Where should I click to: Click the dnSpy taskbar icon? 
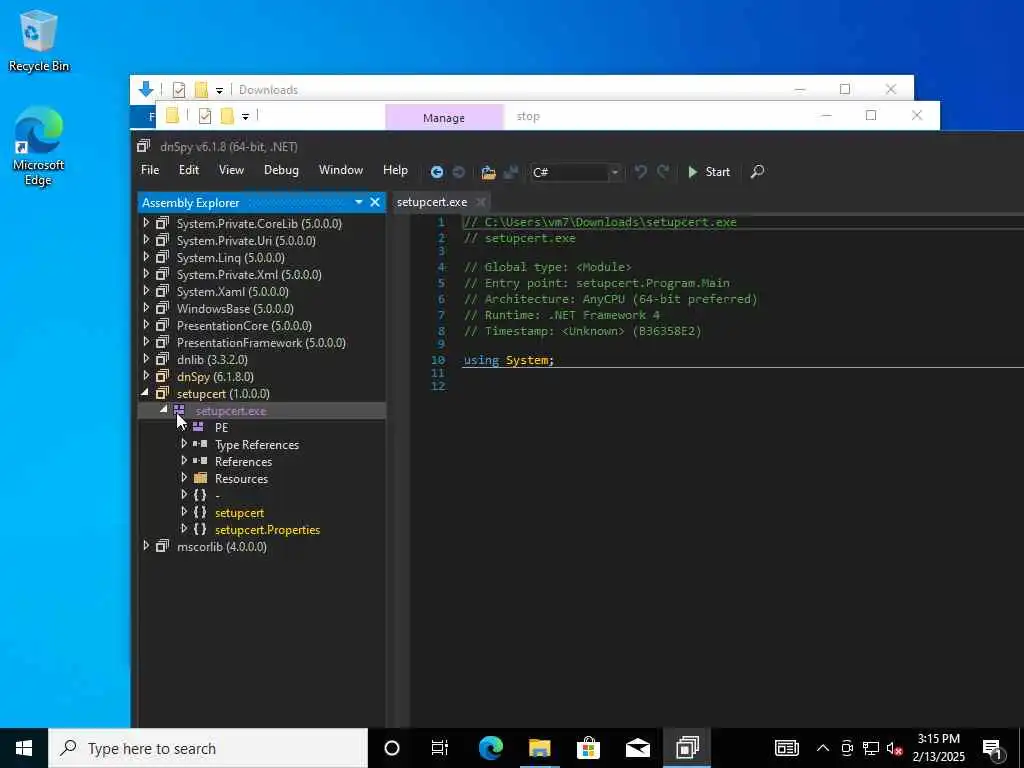(687, 748)
